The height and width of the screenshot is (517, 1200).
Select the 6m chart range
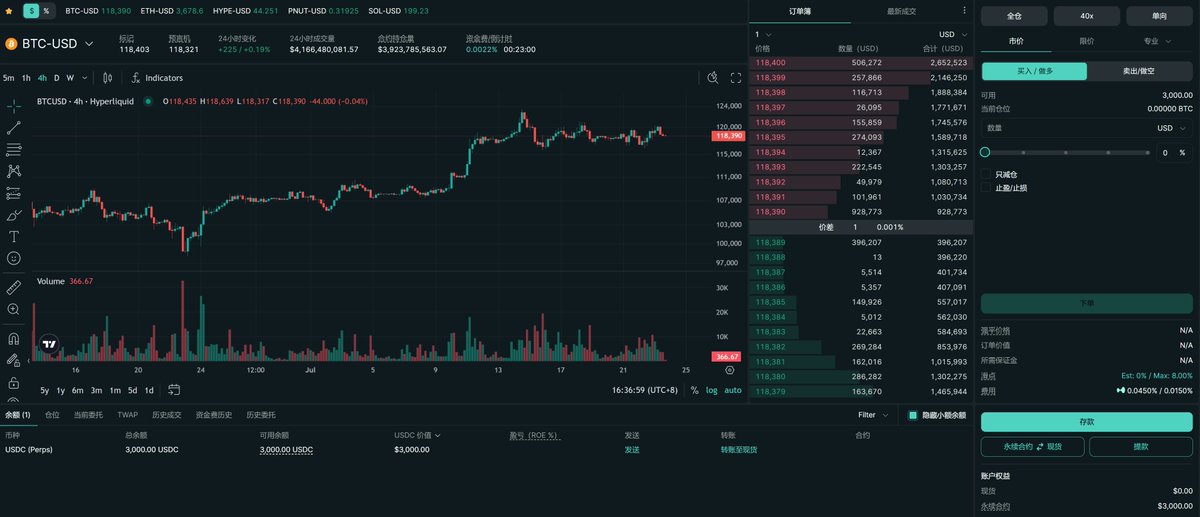(x=78, y=390)
